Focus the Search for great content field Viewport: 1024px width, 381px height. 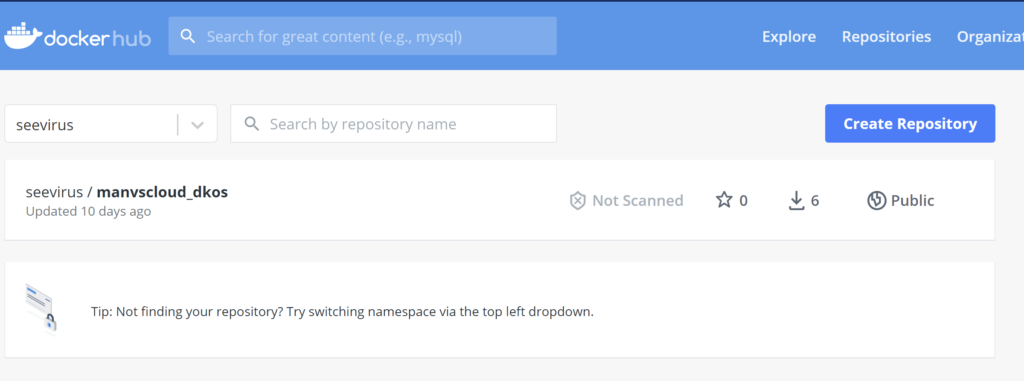(362, 36)
